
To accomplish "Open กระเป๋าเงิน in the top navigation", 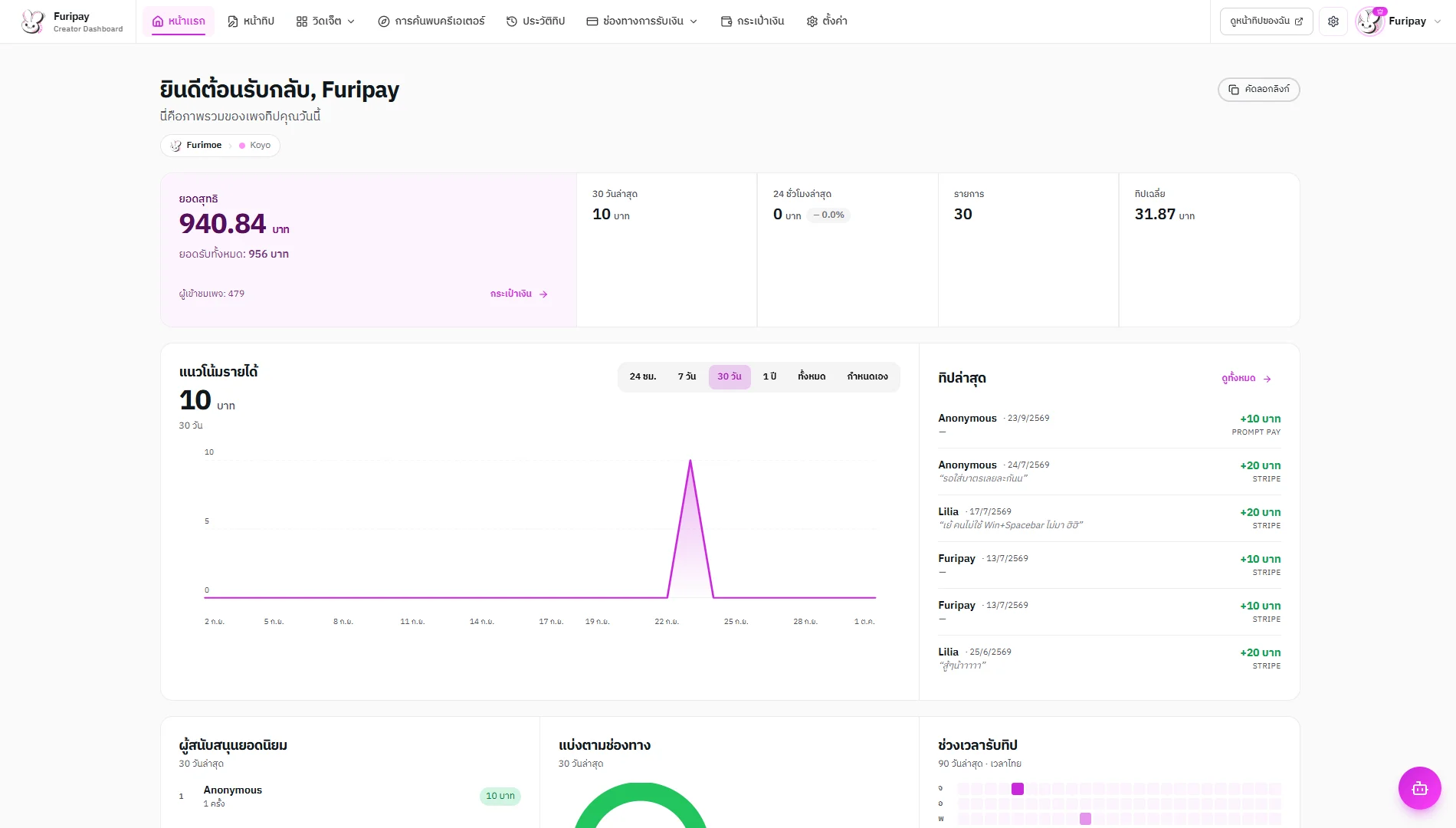I will click(x=753, y=21).
